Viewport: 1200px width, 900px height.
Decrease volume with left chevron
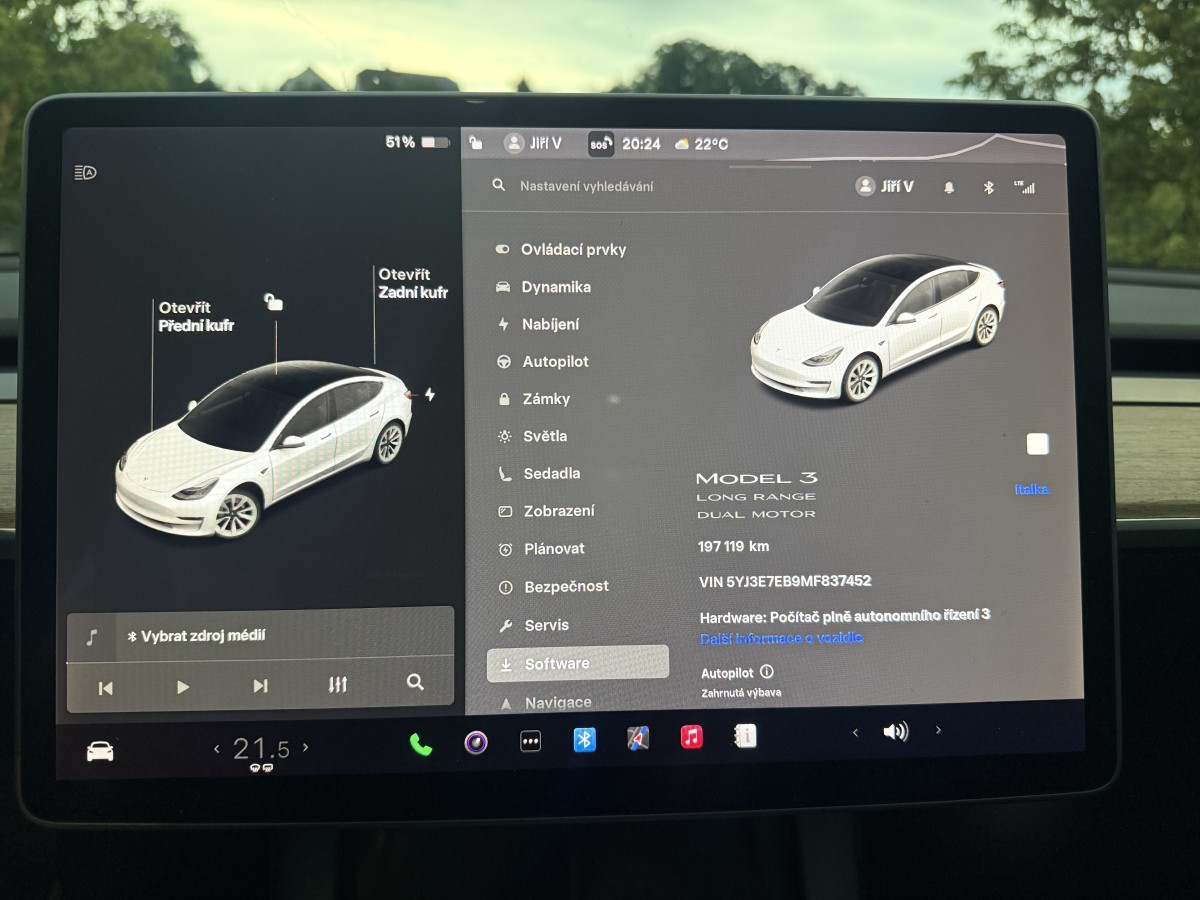pos(855,732)
